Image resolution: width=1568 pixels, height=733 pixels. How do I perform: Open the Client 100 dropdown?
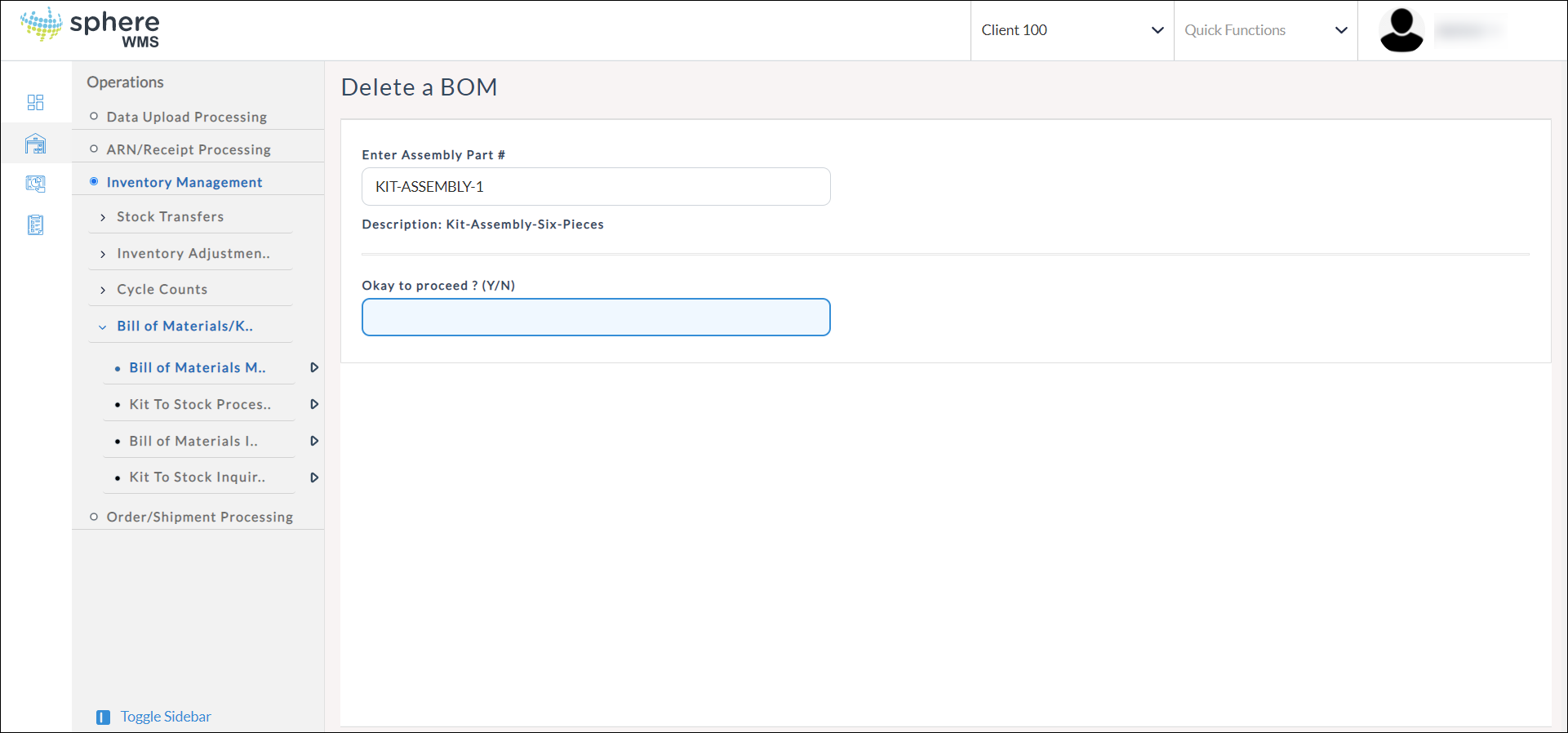click(1071, 30)
